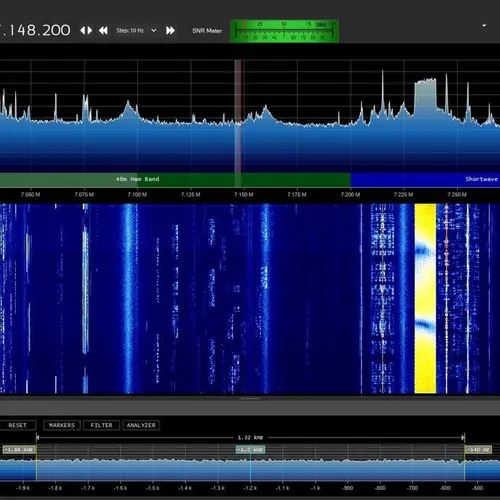Step frequency down with double-left arrows
This screenshot has height=500, width=500.
(x=103, y=31)
